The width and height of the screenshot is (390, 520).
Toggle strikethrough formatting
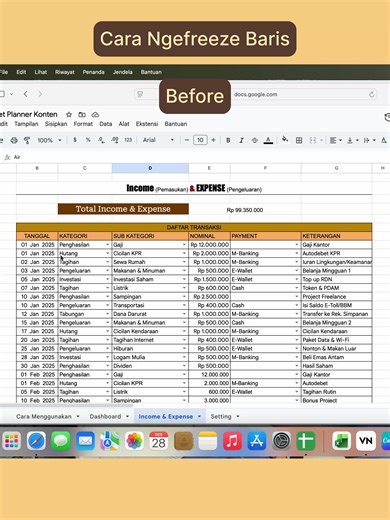coord(255,140)
